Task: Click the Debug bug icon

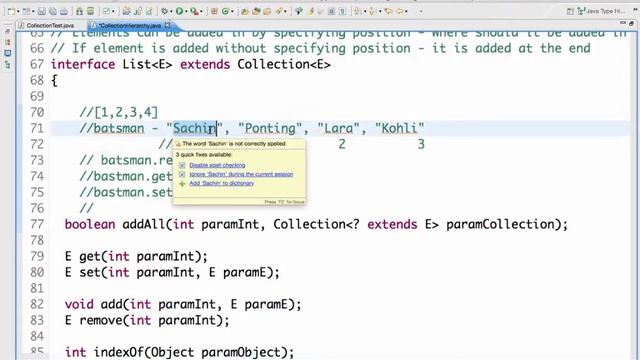Action: pos(164,11)
